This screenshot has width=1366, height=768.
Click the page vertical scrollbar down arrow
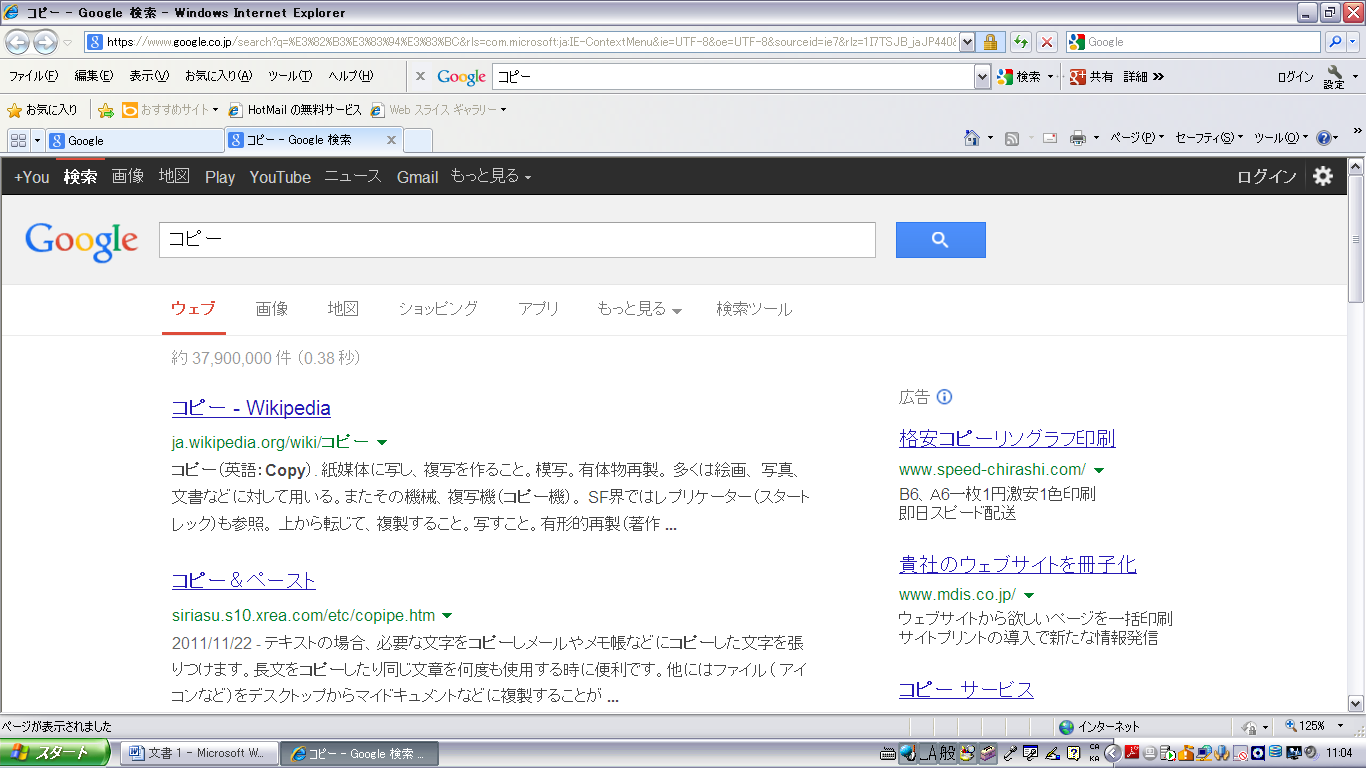click(x=1357, y=704)
